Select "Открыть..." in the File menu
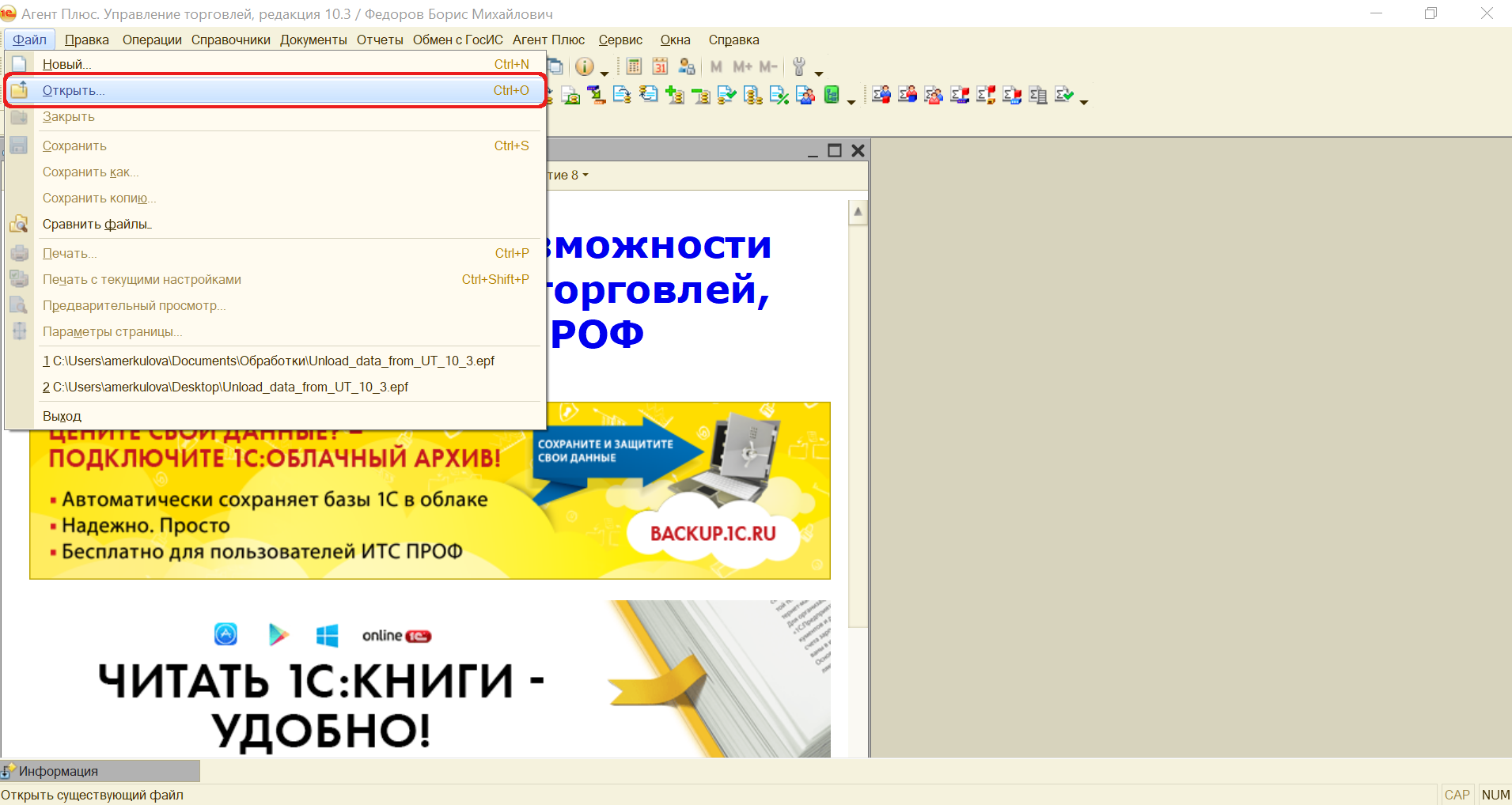Screen dimensions: 1512x805 (73, 91)
